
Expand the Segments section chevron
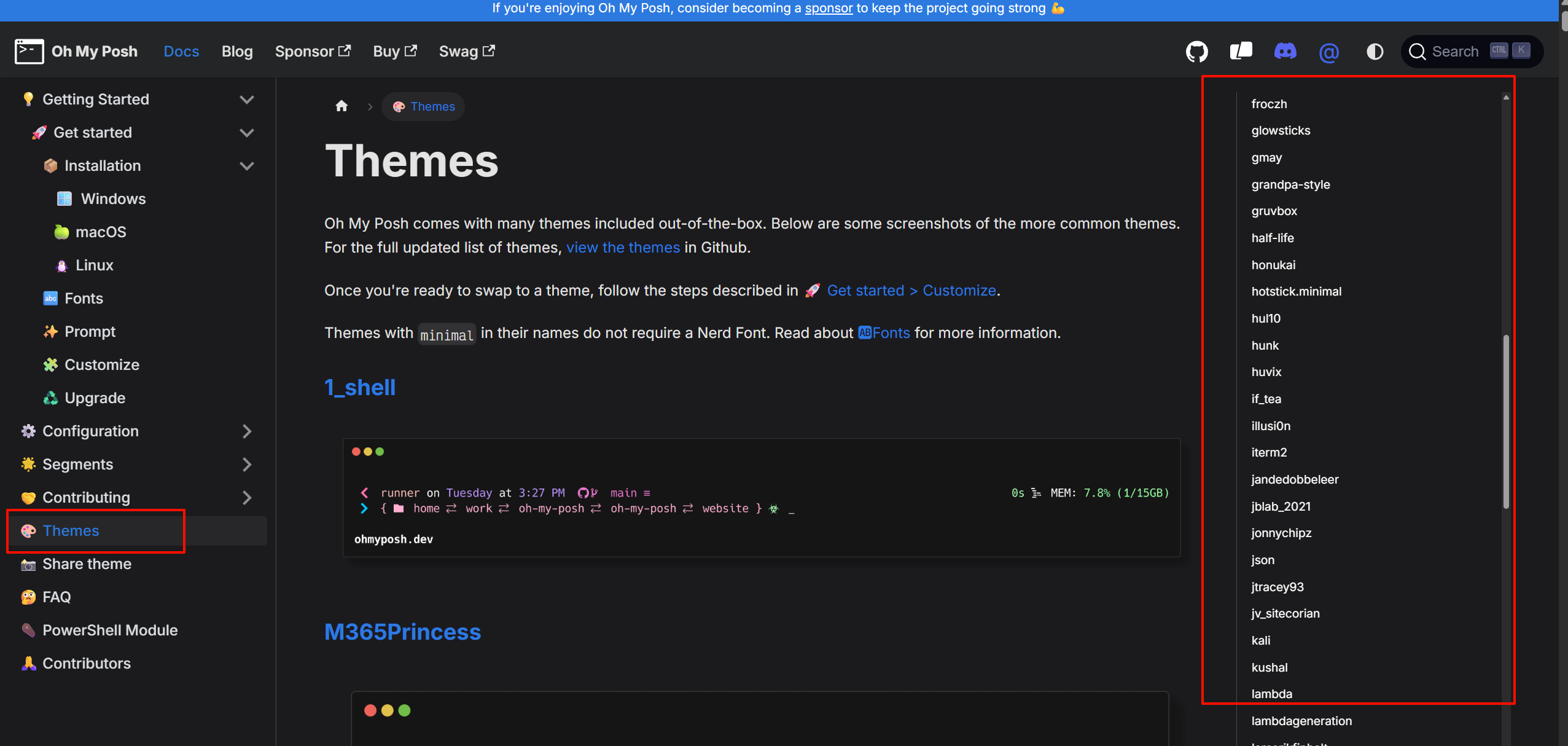247,465
